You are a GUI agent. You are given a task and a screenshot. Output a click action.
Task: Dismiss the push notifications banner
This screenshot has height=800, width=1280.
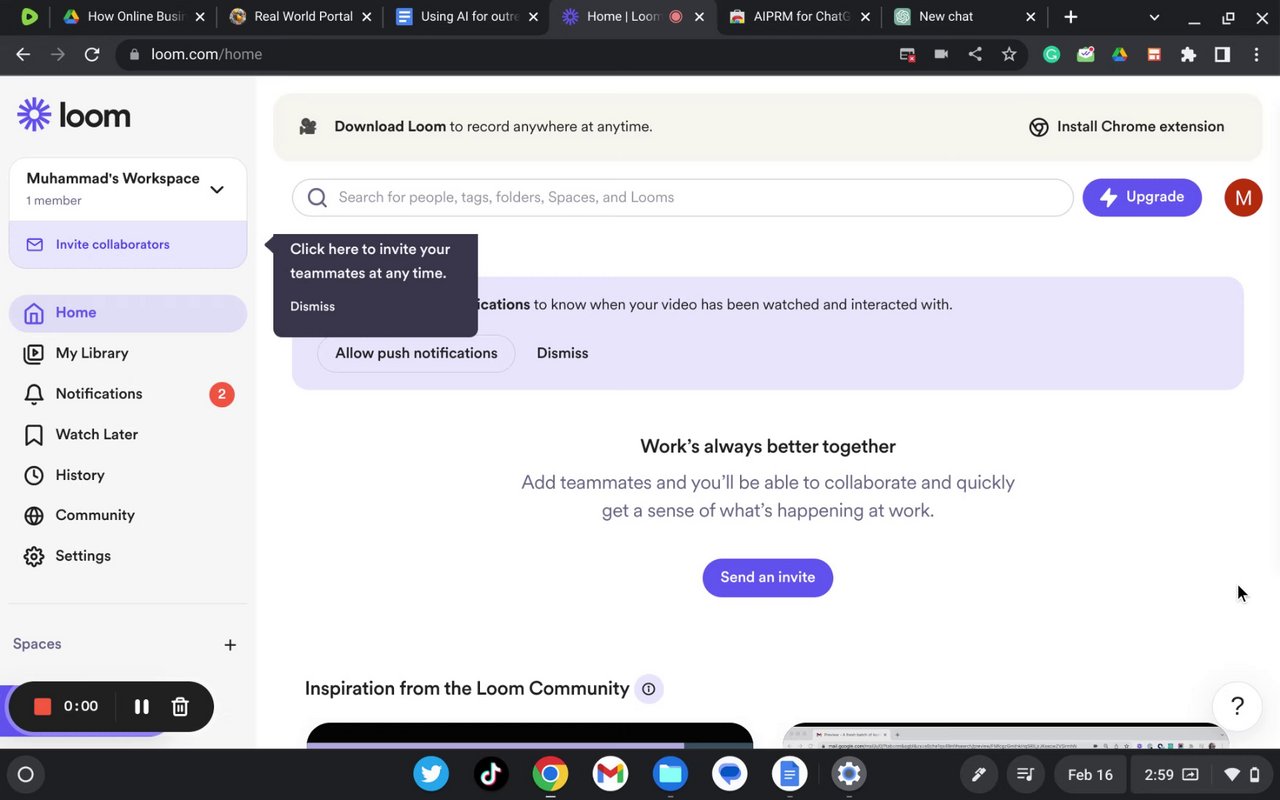562,353
